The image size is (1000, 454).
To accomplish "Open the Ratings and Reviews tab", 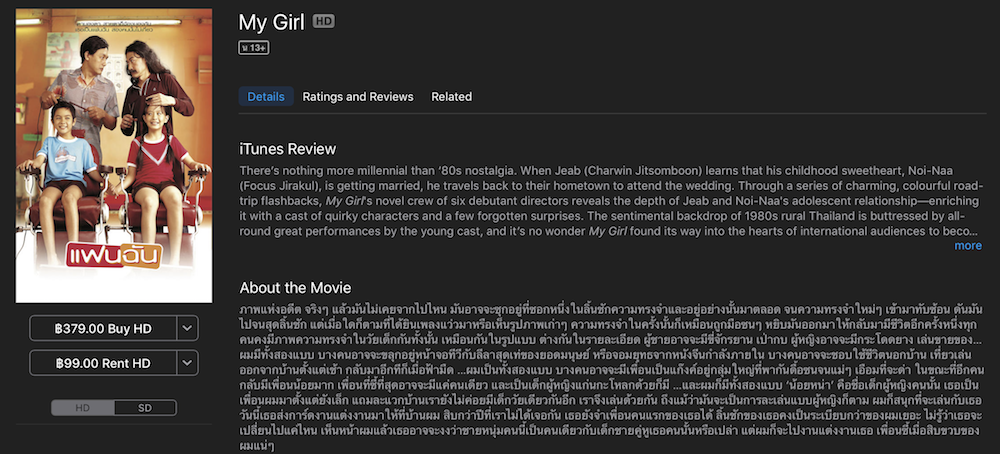I will tap(358, 97).
